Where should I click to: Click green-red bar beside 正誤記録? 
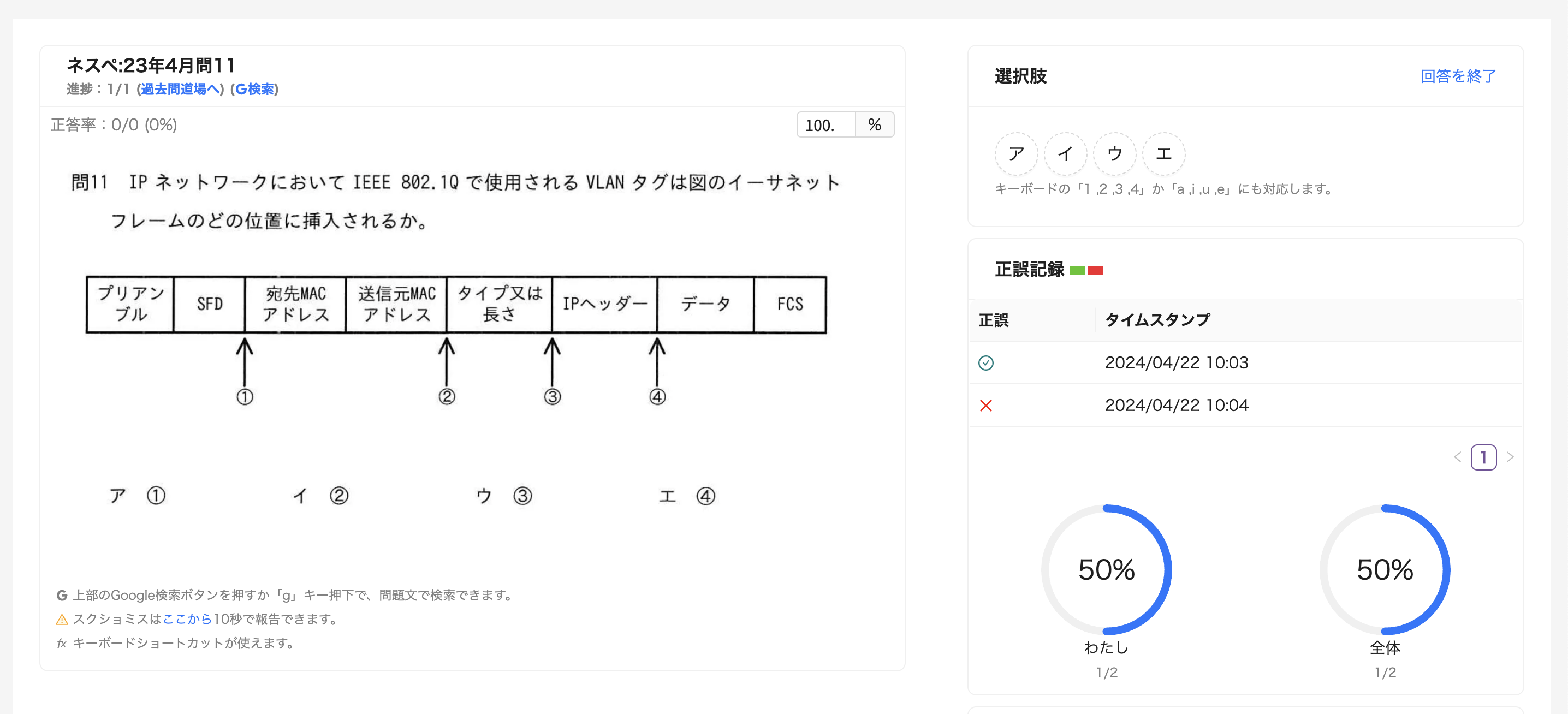click(x=1086, y=271)
